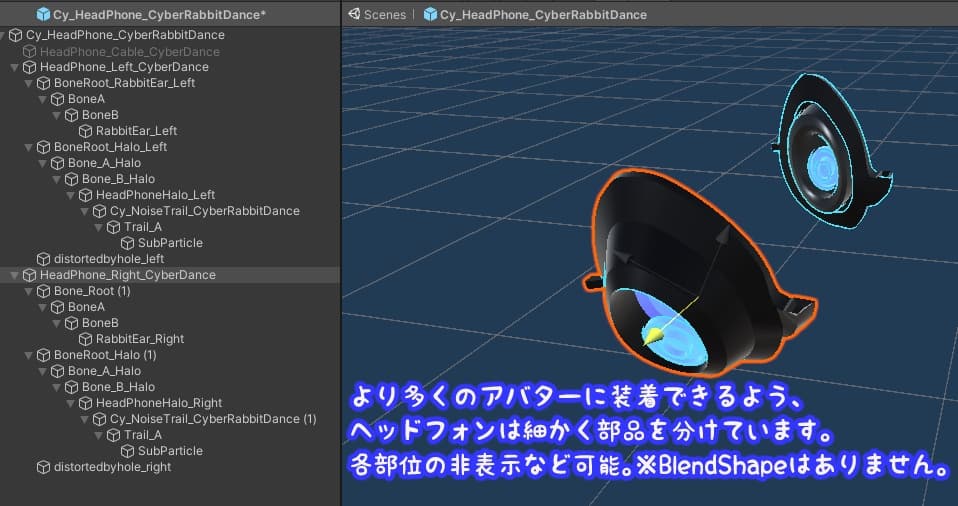Select the HeadPhoneHalo_Right cube icon

coord(86,403)
